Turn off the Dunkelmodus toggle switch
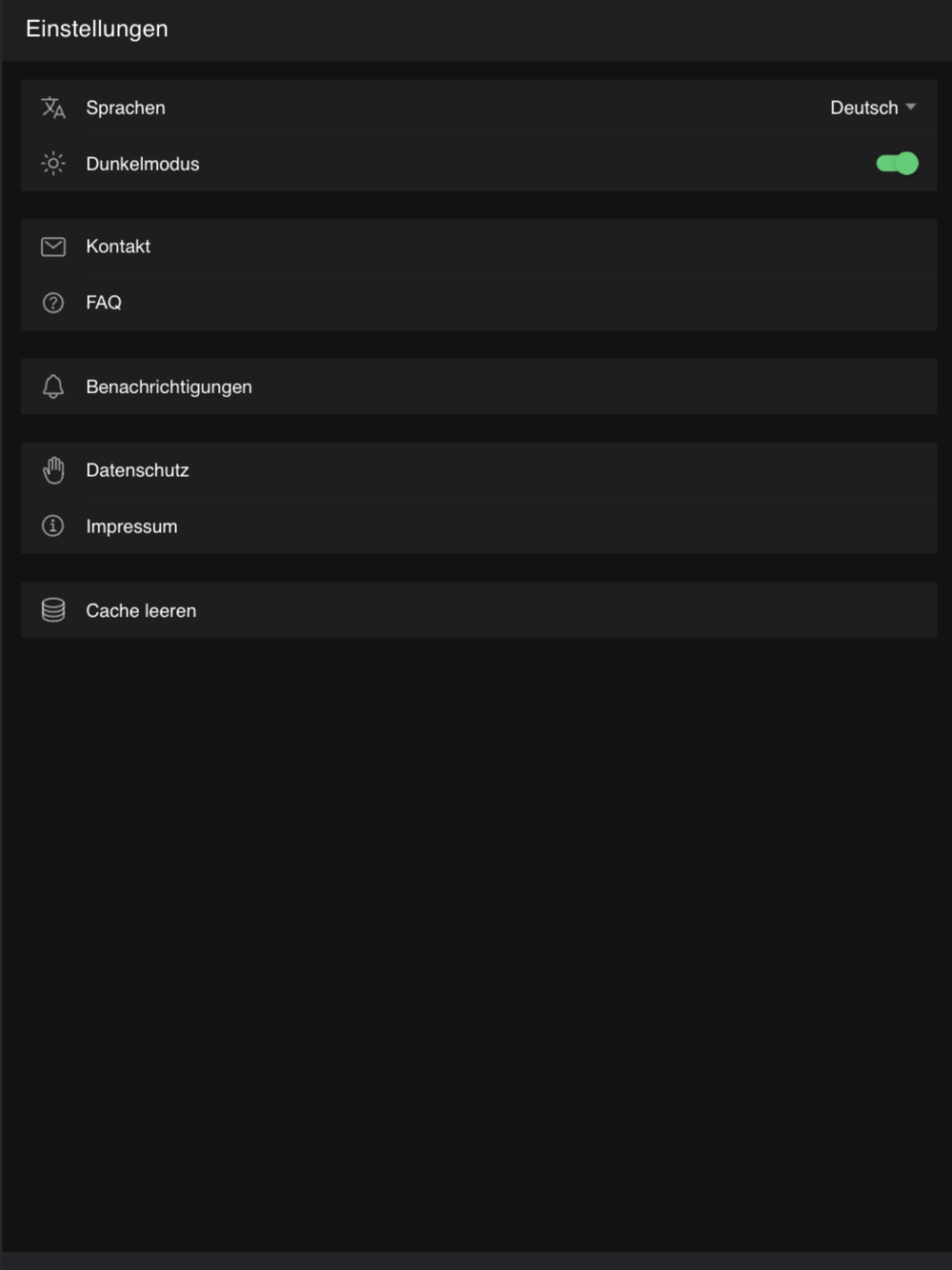The width and height of the screenshot is (952, 1270). [897, 164]
